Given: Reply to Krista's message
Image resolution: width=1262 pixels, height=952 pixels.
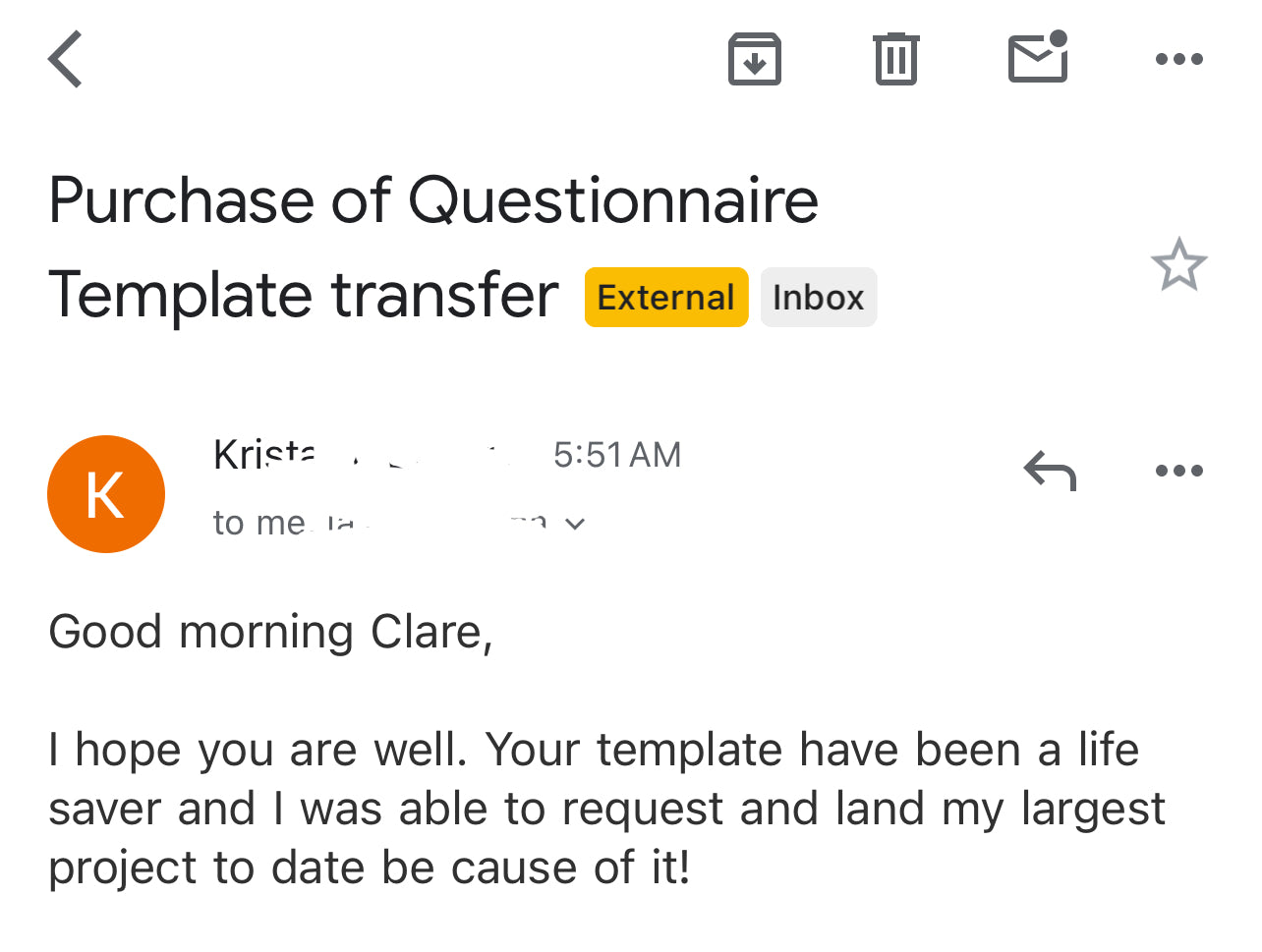Looking at the screenshot, I should (1050, 471).
